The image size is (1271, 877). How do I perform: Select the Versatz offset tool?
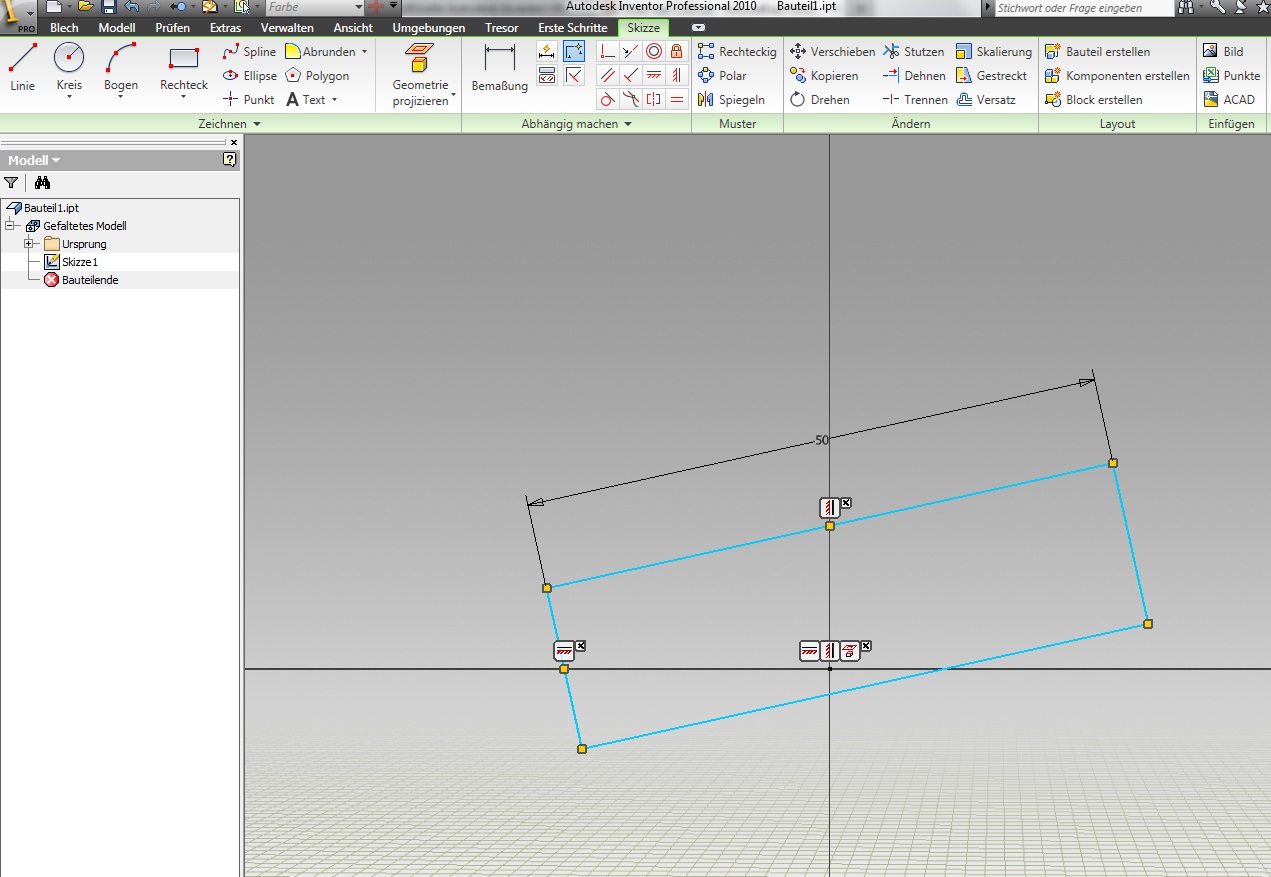pos(985,100)
